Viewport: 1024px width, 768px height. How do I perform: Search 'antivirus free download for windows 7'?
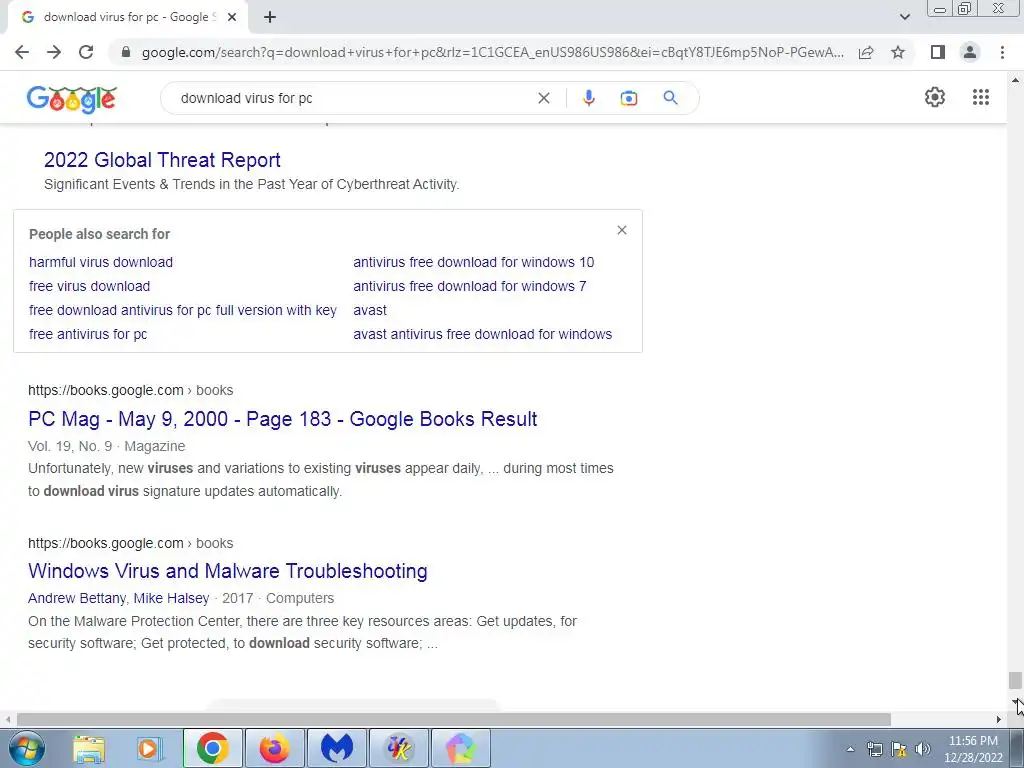coord(470,286)
